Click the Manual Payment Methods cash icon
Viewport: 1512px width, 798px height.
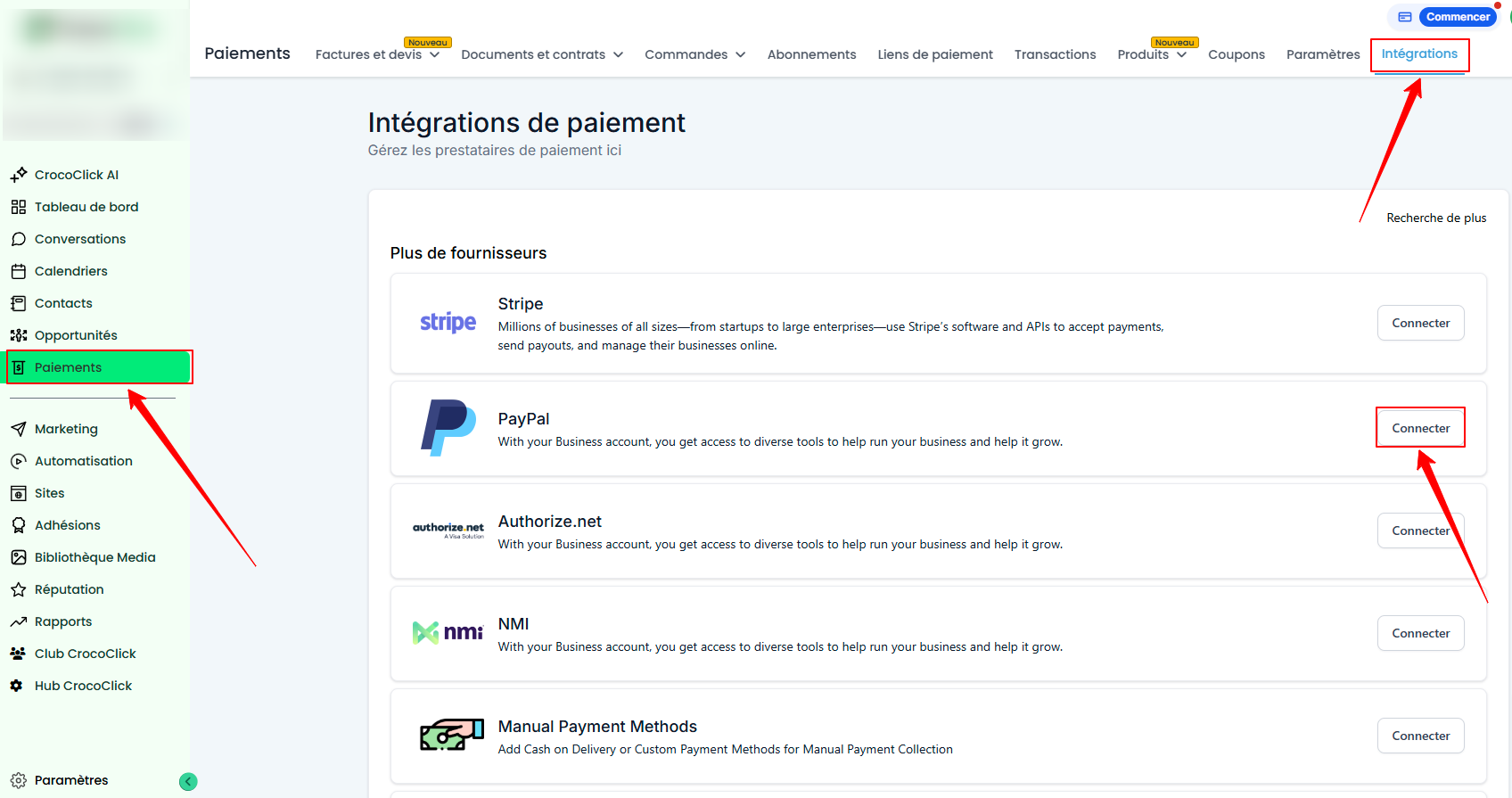coord(451,735)
